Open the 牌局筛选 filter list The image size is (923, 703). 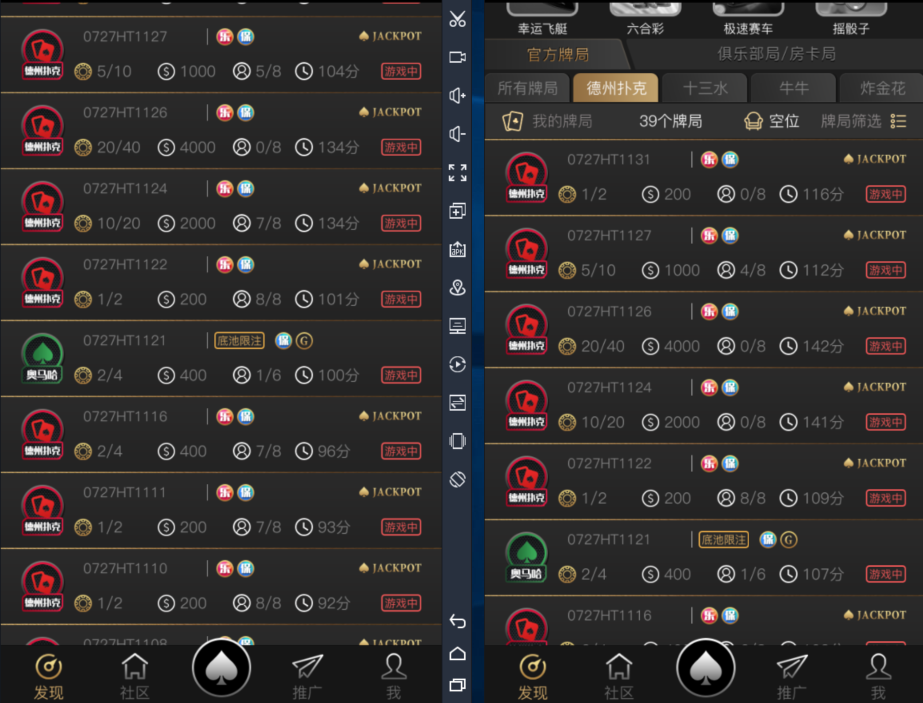point(863,121)
